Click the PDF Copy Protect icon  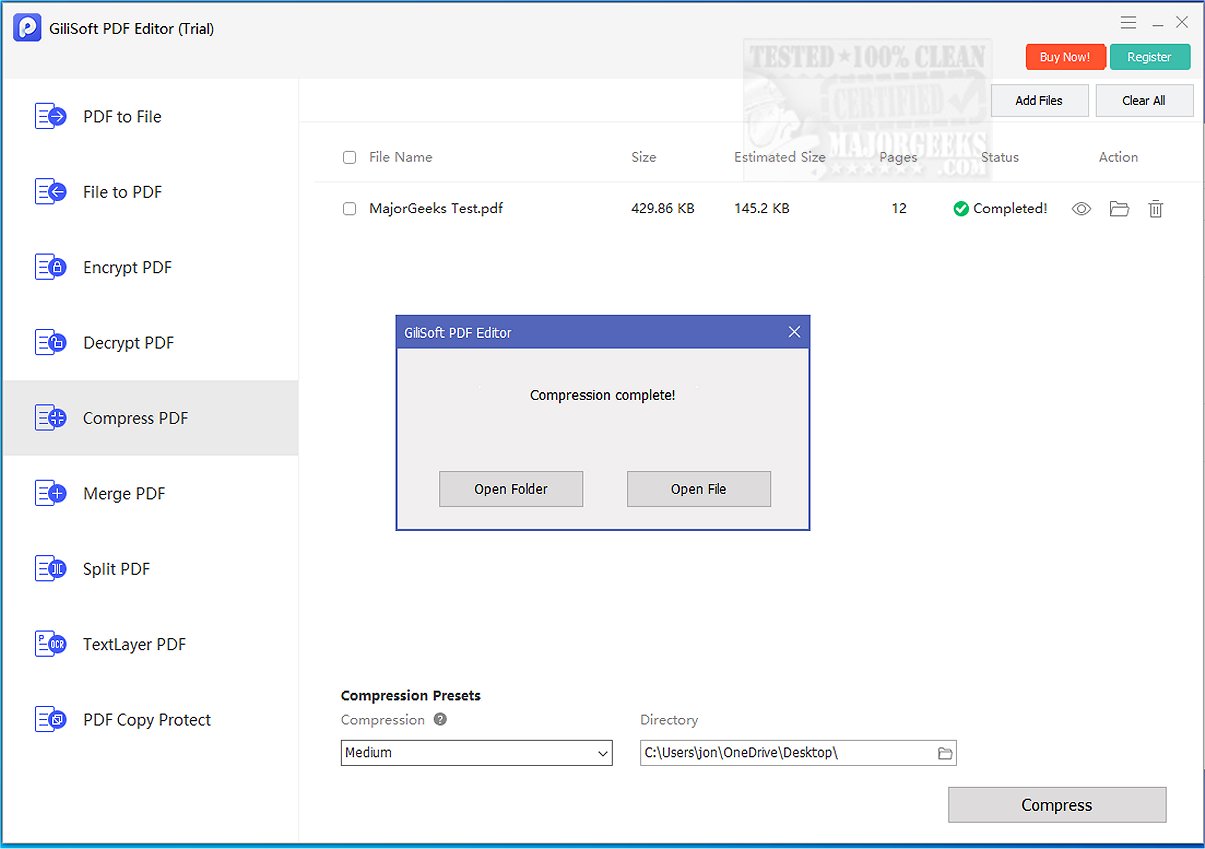pyautogui.click(x=50, y=719)
